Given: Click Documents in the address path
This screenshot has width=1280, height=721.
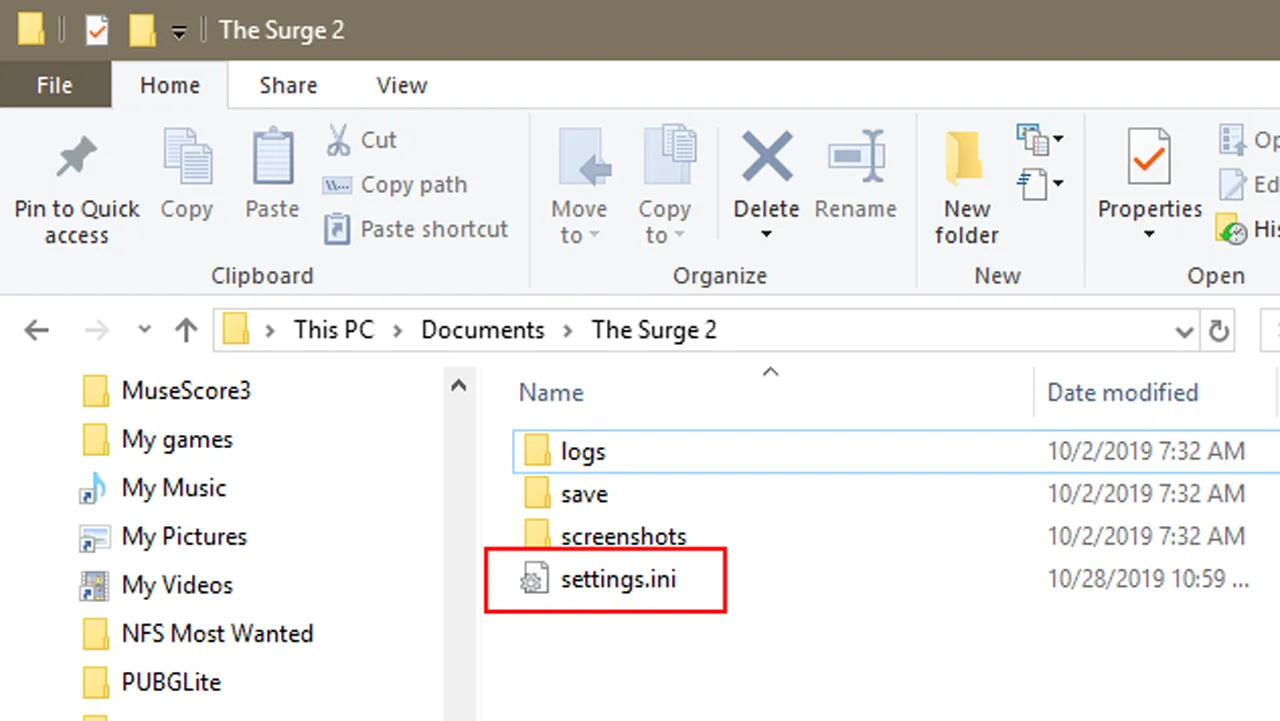Looking at the screenshot, I should (483, 330).
